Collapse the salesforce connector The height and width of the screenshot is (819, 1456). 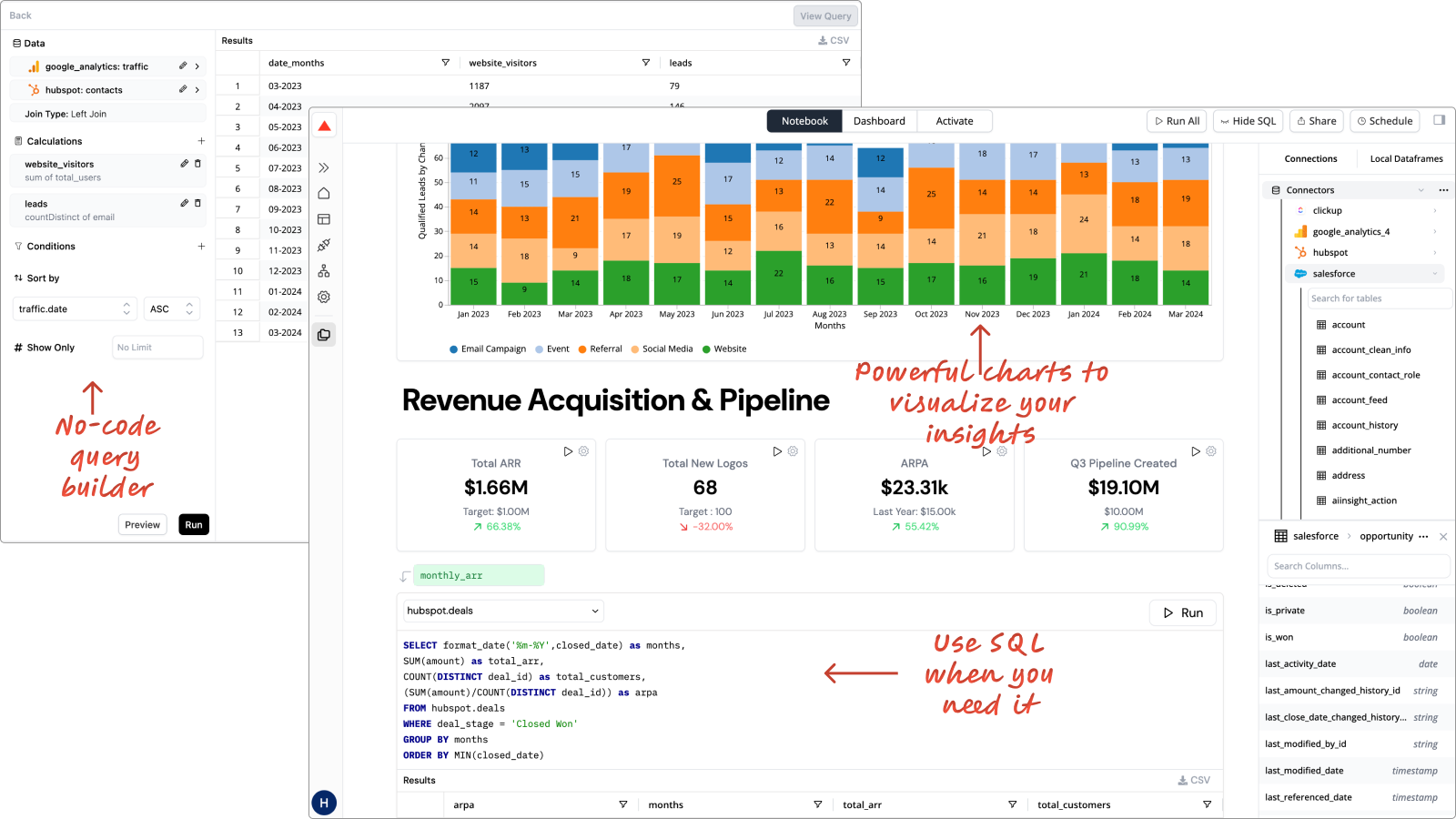click(1435, 274)
